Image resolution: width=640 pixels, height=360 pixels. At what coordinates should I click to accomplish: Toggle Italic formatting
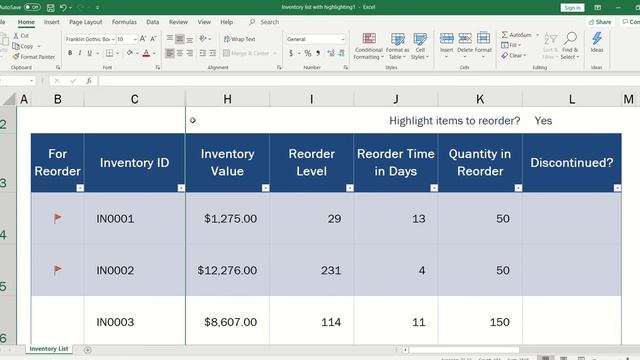[x=80, y=53]
